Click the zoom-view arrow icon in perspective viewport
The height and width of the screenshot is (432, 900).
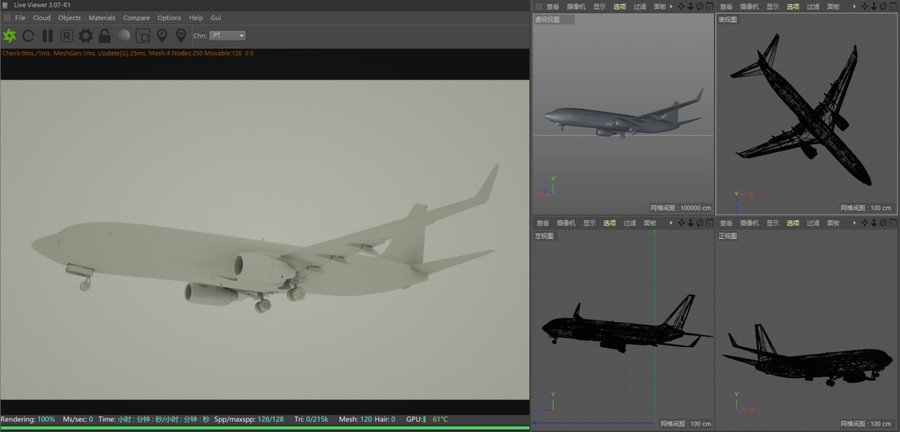[x=690, y=6]
